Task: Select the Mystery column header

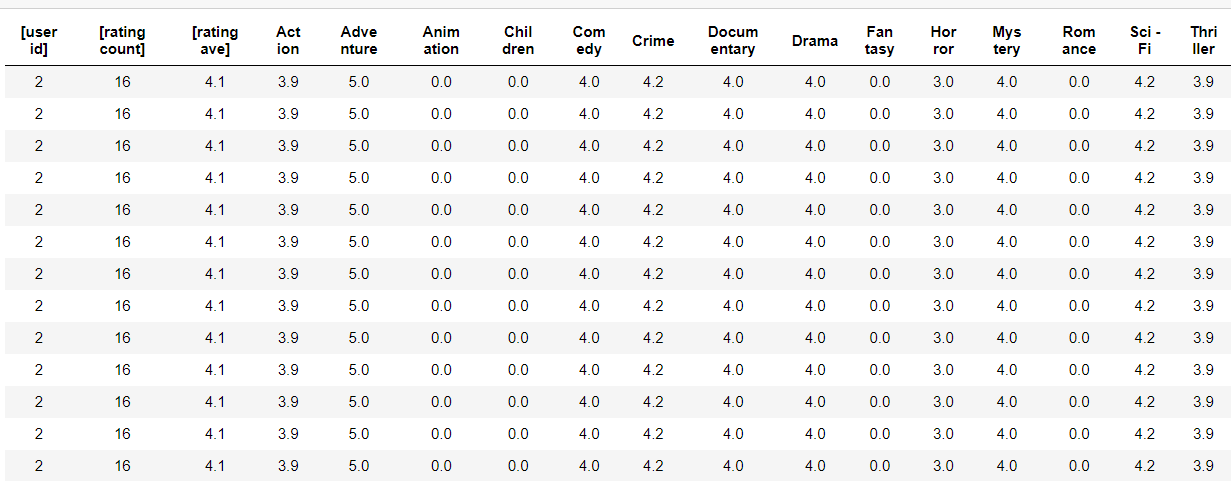Action: click(x=1007, y=41)
